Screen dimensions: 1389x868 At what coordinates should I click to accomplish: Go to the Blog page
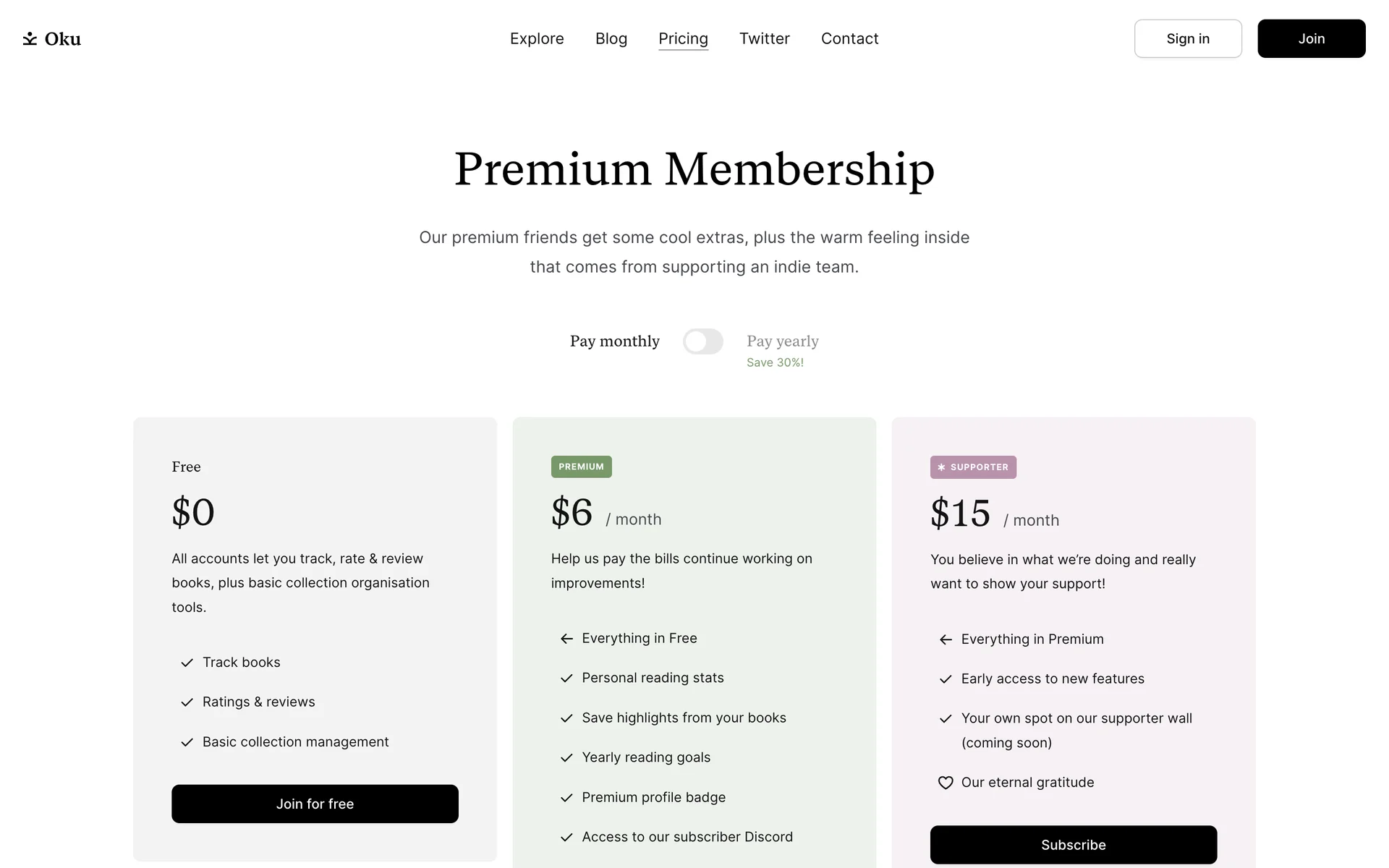pyautogui.click(x=611, y=39)
